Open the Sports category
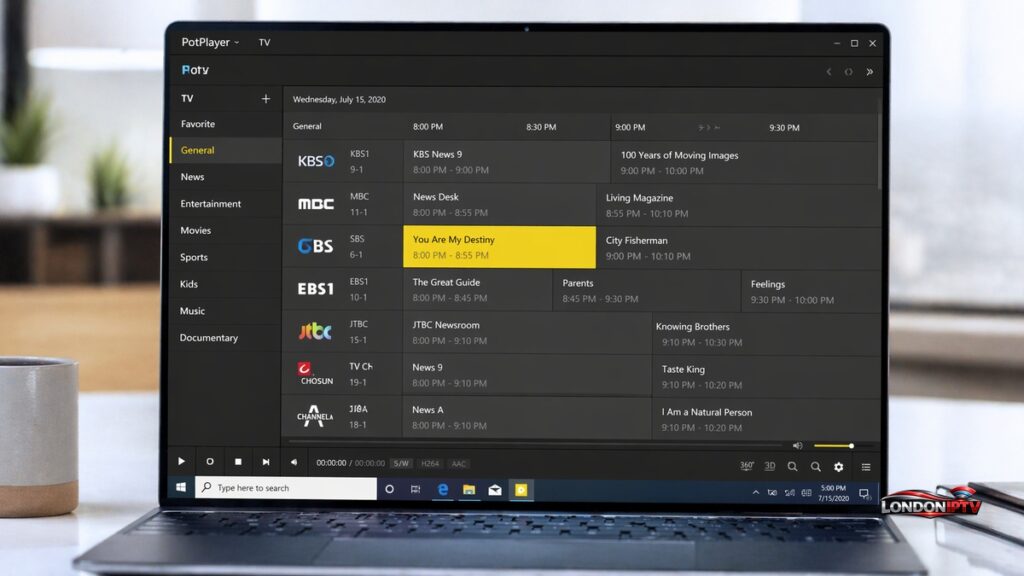 pos(225,257)
